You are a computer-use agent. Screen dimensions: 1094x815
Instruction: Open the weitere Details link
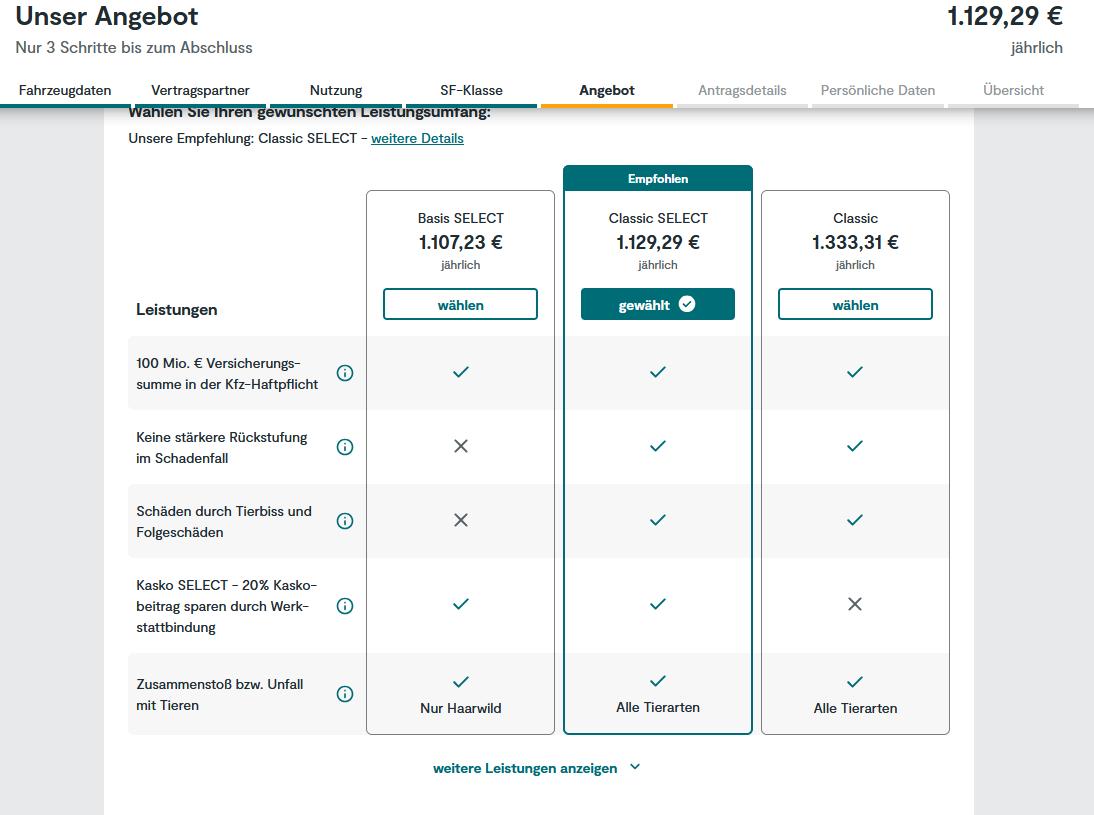[x=417, y=138]
